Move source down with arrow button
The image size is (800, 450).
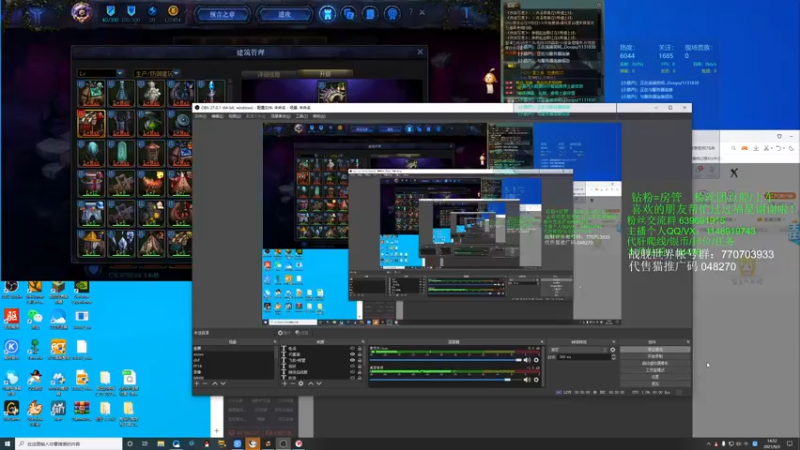(x=319, y=384)
